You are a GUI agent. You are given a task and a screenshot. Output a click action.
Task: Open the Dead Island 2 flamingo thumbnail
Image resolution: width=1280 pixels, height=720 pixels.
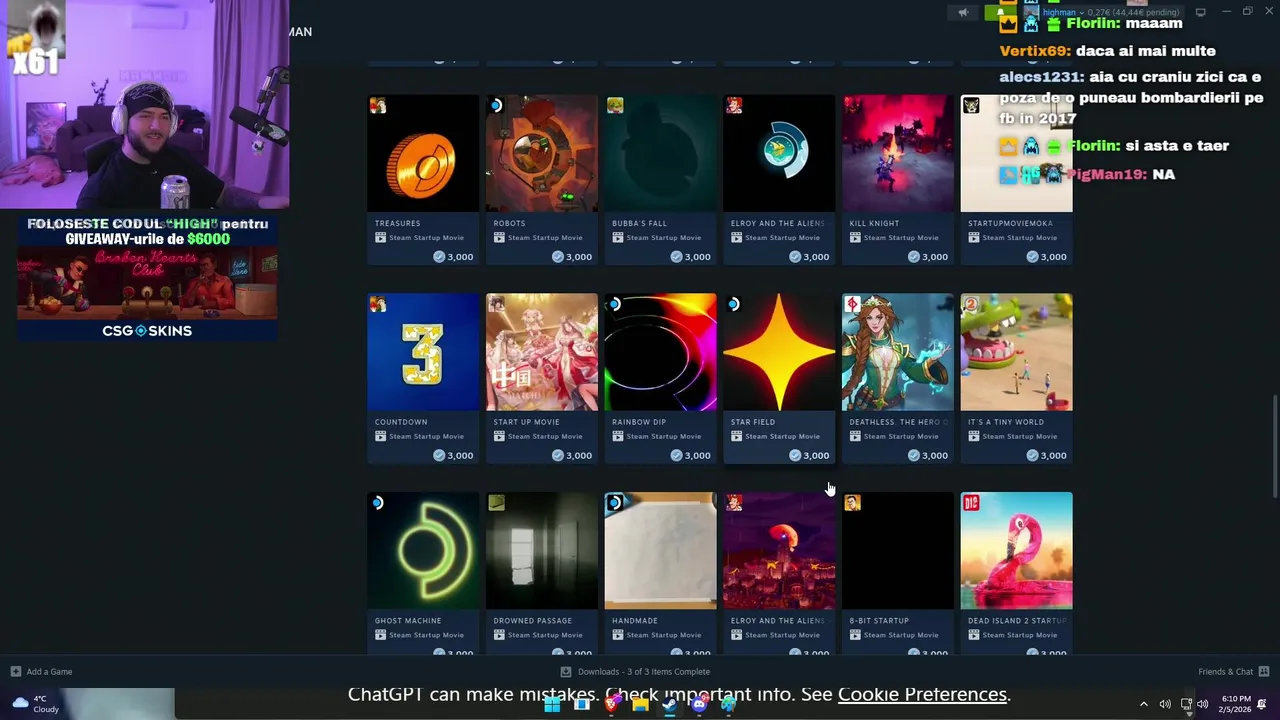click(x=1017, y=550)
